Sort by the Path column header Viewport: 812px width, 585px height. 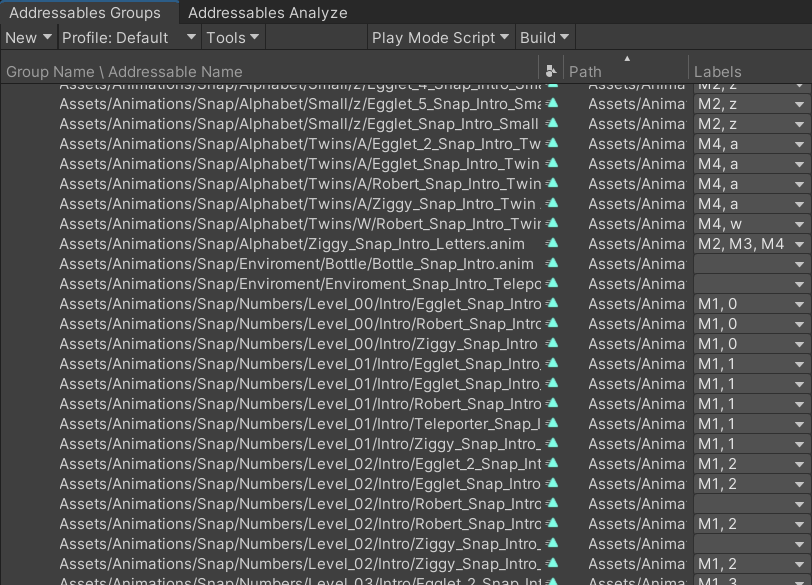pos(625,71)
